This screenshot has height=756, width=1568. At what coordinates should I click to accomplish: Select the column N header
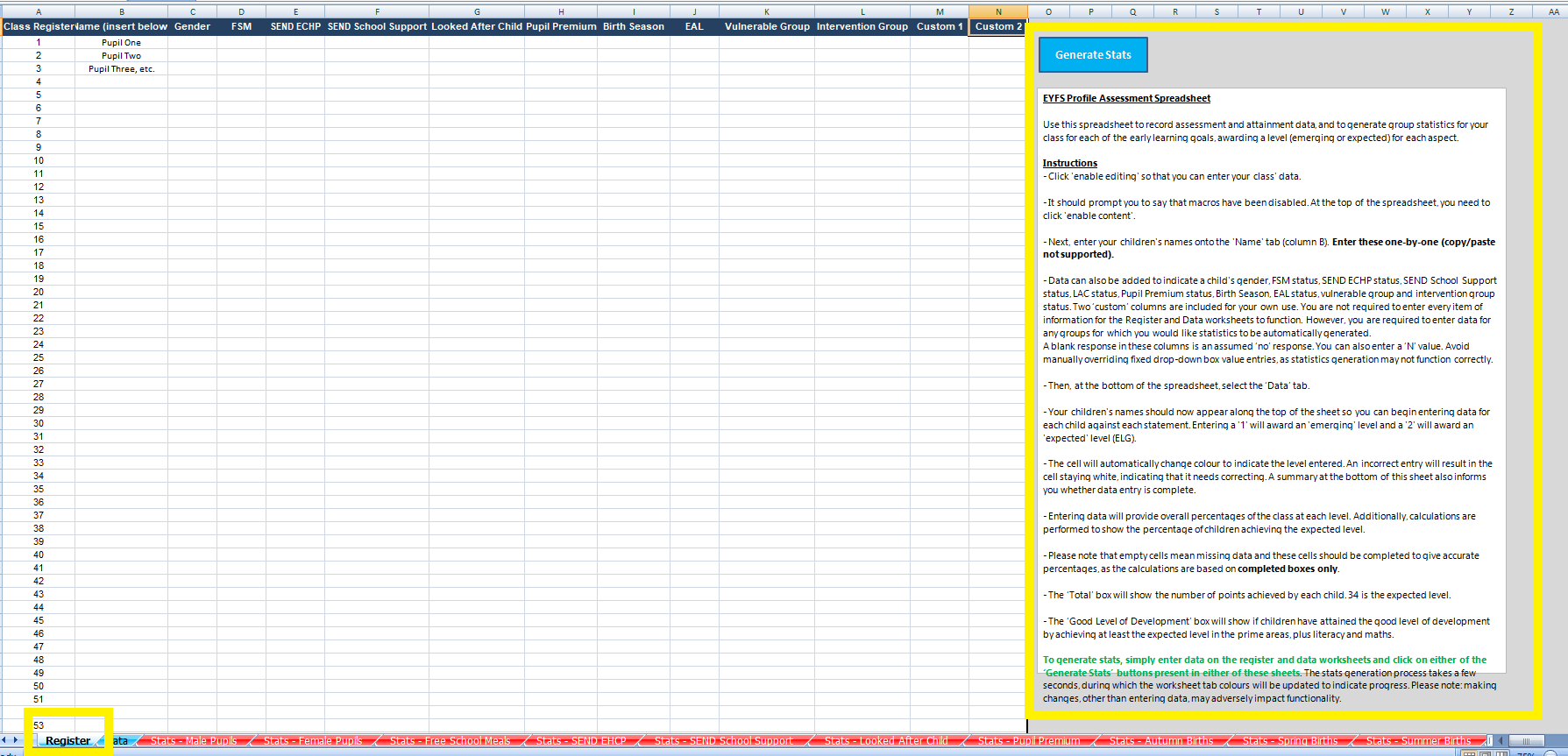pyautogui.click(x=998, y=12)
